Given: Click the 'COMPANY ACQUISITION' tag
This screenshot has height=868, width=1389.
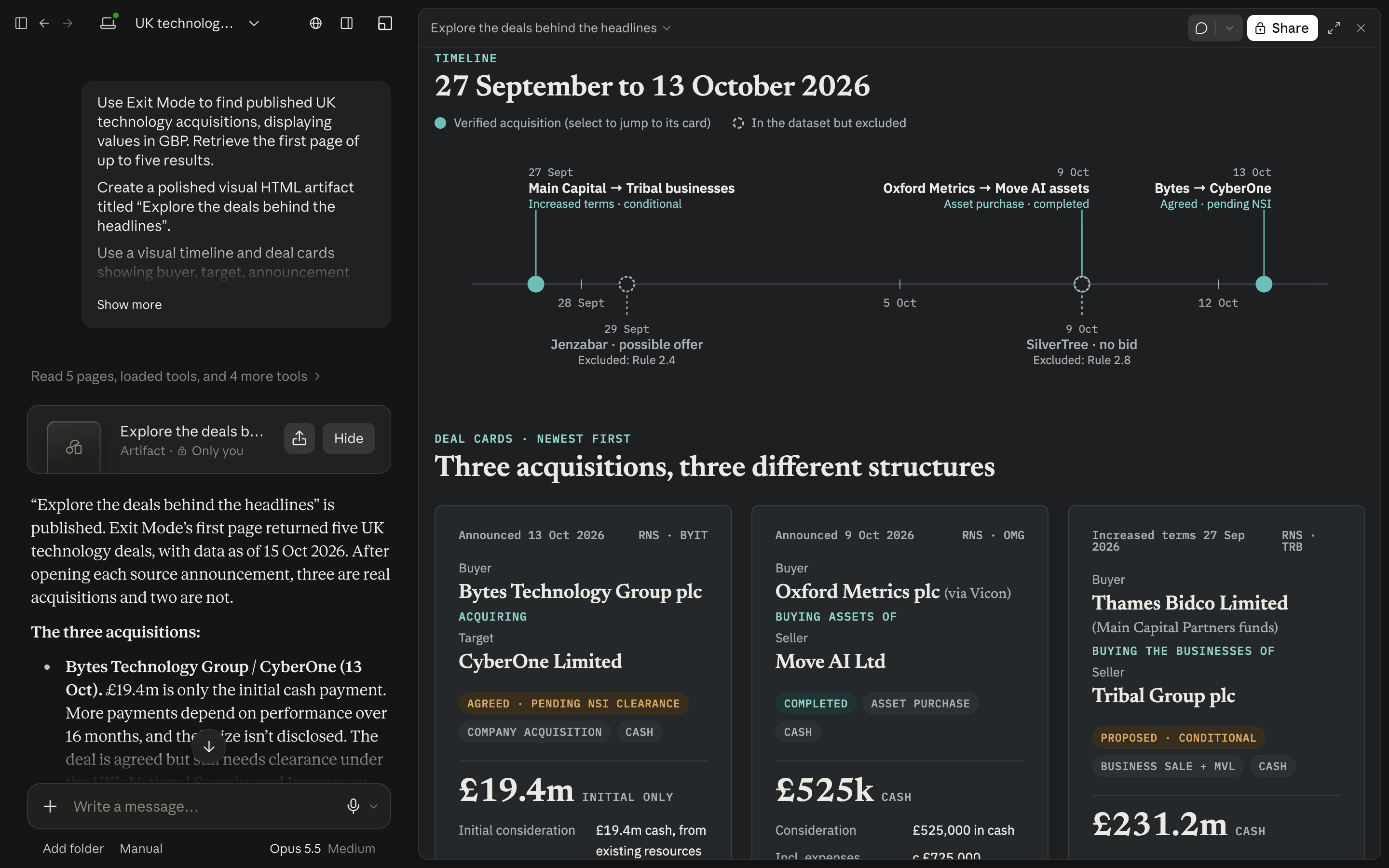Looking at the screenshot, I should 534,732.
